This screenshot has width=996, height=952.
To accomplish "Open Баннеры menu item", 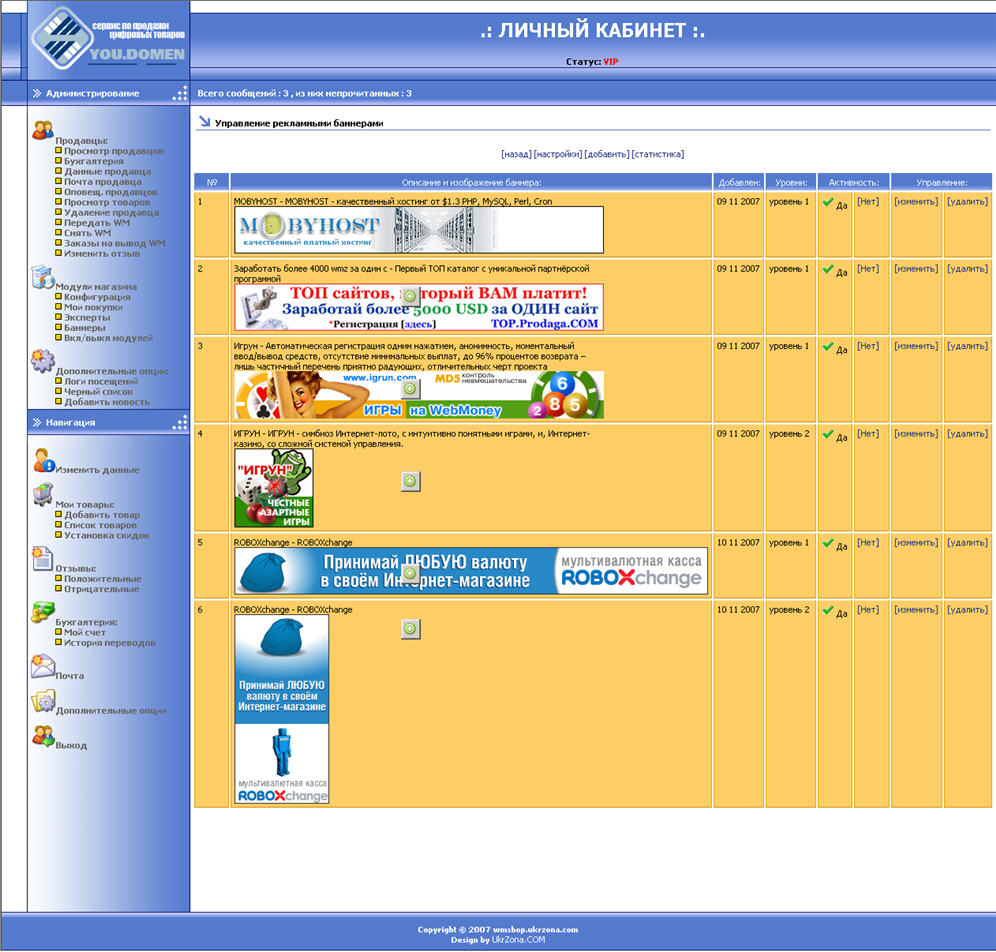I will click(84, 328).
